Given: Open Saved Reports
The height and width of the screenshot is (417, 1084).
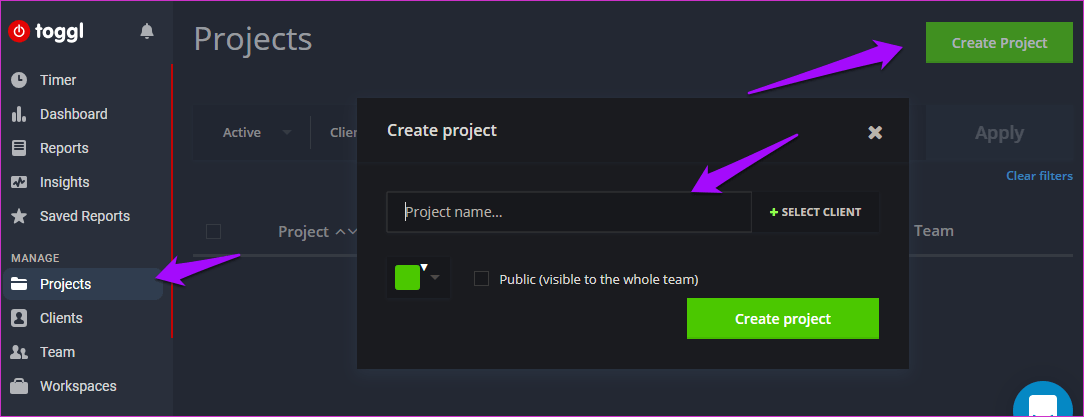Looking at the screenshot, I should tap(84, 216).
